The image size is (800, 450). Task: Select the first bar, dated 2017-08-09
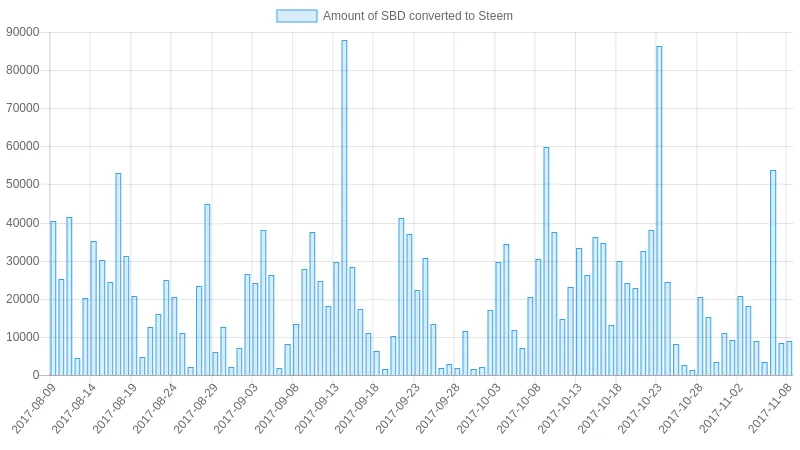(53, 298)
